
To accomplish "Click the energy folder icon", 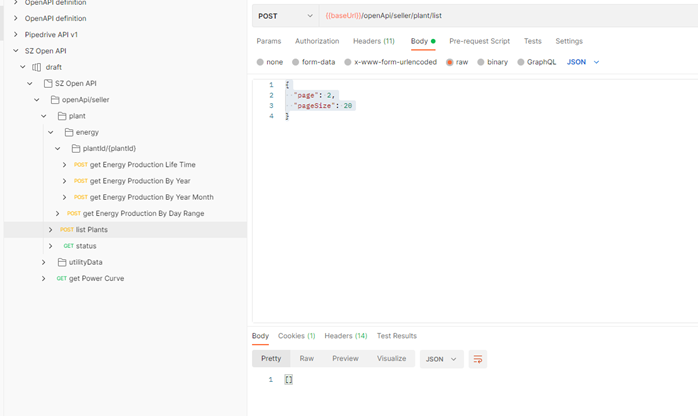I will (x=69, y=132).
